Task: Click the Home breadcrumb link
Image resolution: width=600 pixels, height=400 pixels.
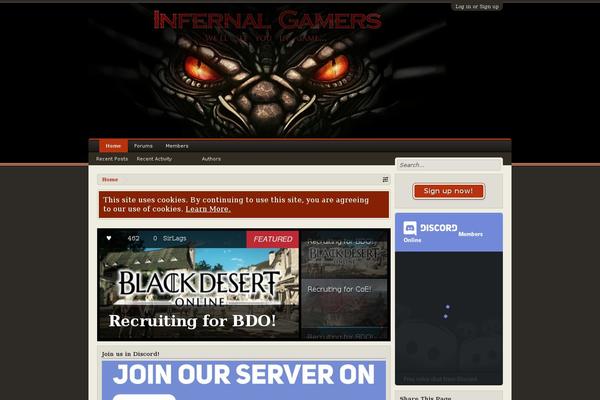Action: pos(110,180)
